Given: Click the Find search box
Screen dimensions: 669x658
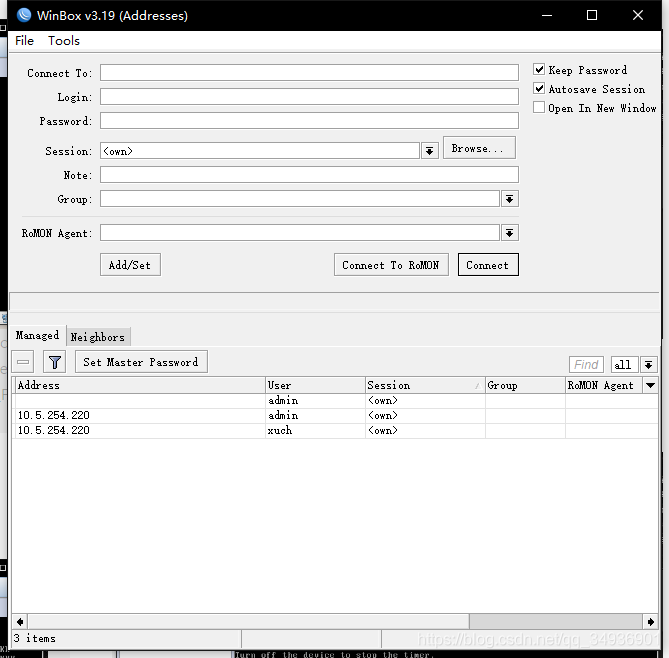Looking at the screenshot, I should (x=586, y=365).
